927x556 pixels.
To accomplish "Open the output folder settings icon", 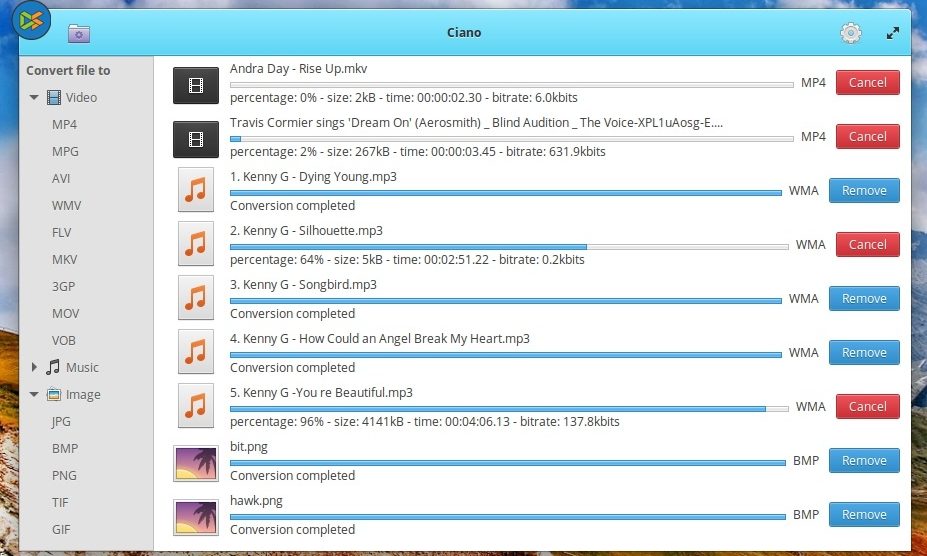I will (79, 33).
